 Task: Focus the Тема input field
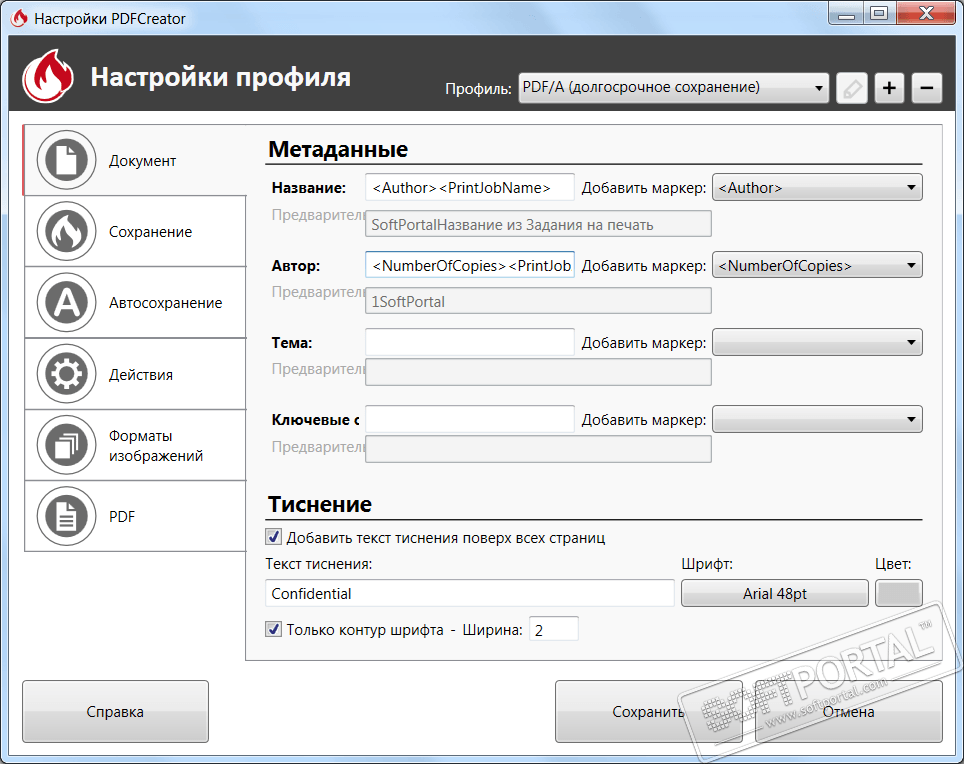coord(470,342)
